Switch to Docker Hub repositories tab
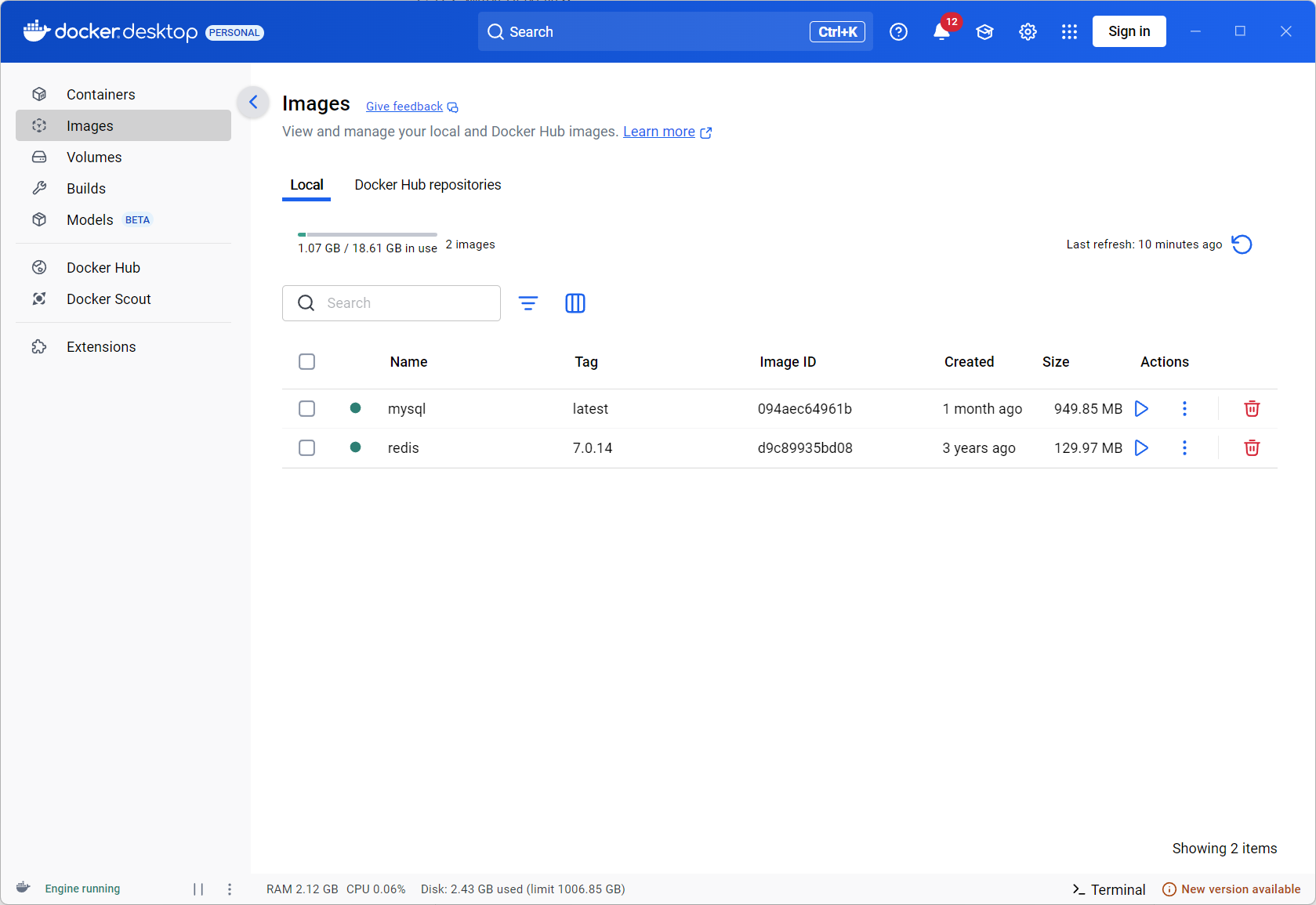This screenshot has width=1316, height=905. (428, 185)
